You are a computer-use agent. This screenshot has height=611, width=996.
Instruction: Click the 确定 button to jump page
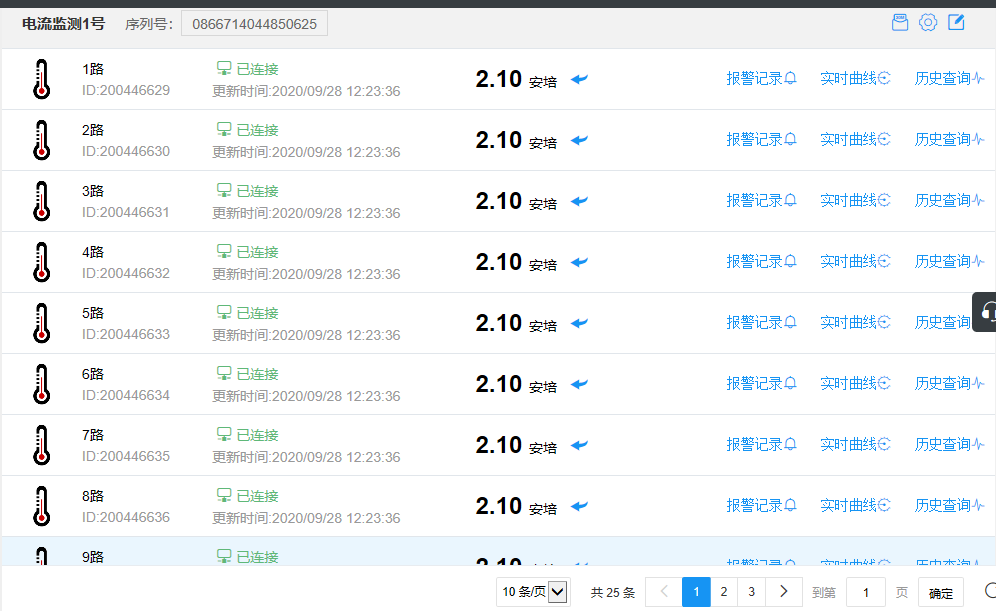pos(941,593)
